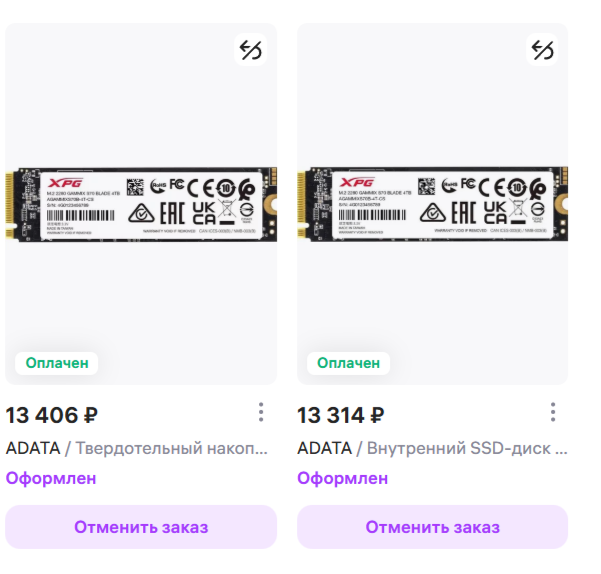Click Оформлен status under 13 406 ₽ item
The height and width of the screenshot is (574, 601).
coord(51,478)
